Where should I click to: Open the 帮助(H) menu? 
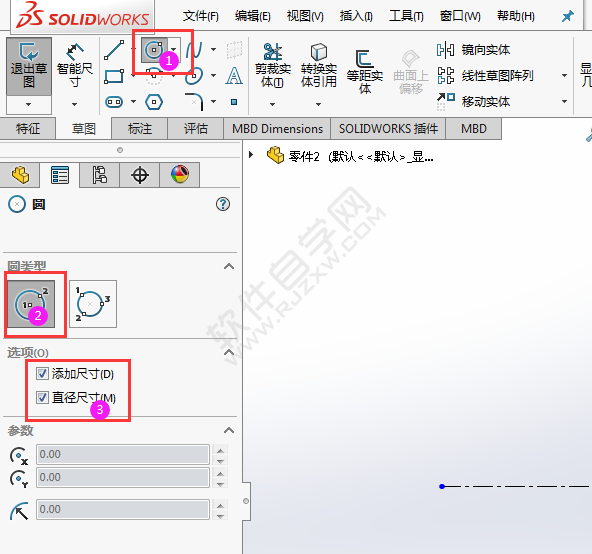(516, 16)
